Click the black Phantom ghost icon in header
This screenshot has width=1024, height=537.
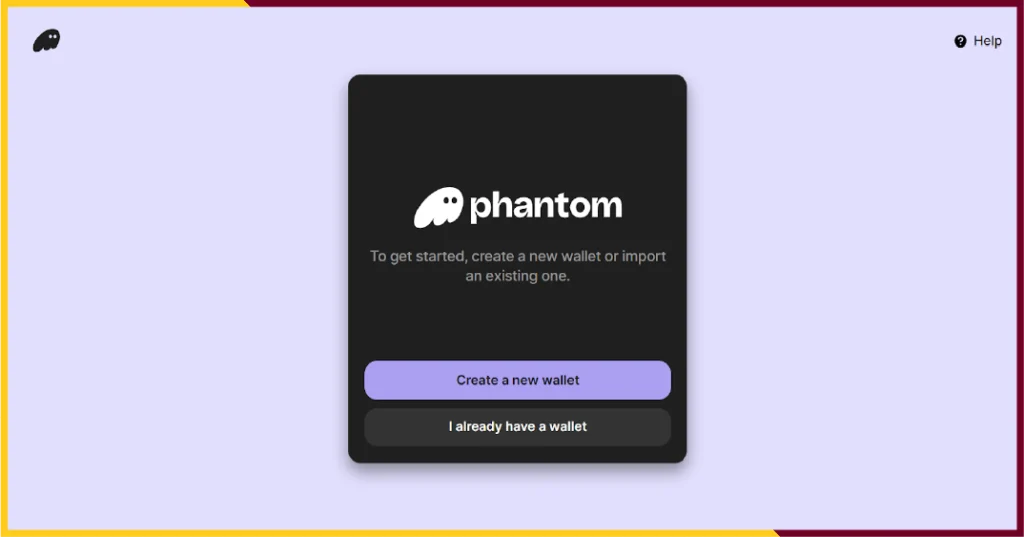point(46,41)
